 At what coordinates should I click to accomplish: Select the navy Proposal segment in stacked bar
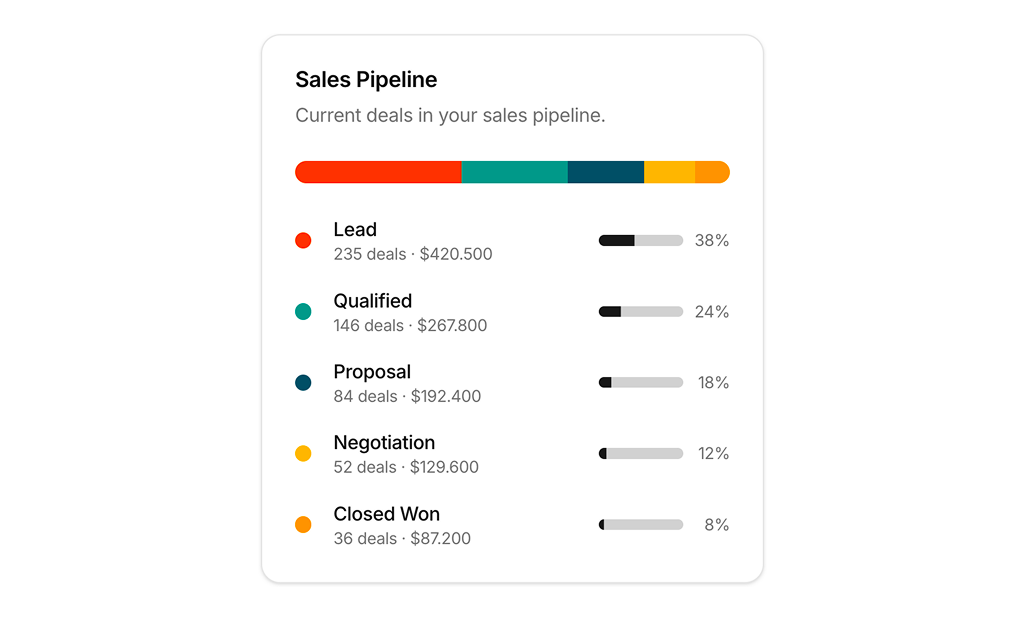[x=605, y=172]
